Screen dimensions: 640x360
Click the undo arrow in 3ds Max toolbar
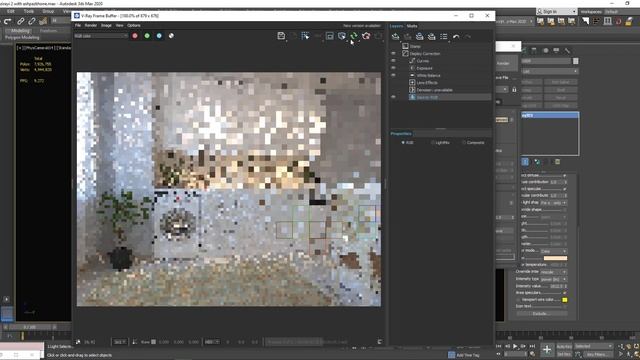[x=7, y=21]
